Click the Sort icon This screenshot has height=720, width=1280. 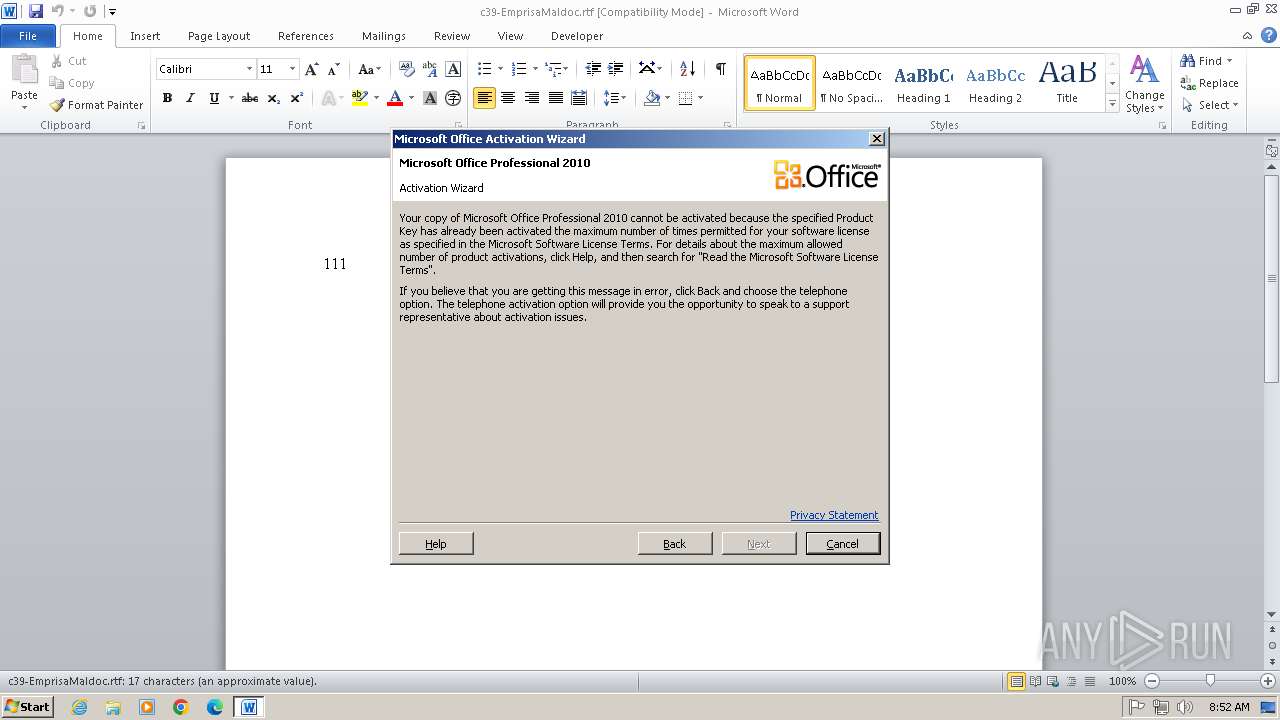tap(687, 69)
